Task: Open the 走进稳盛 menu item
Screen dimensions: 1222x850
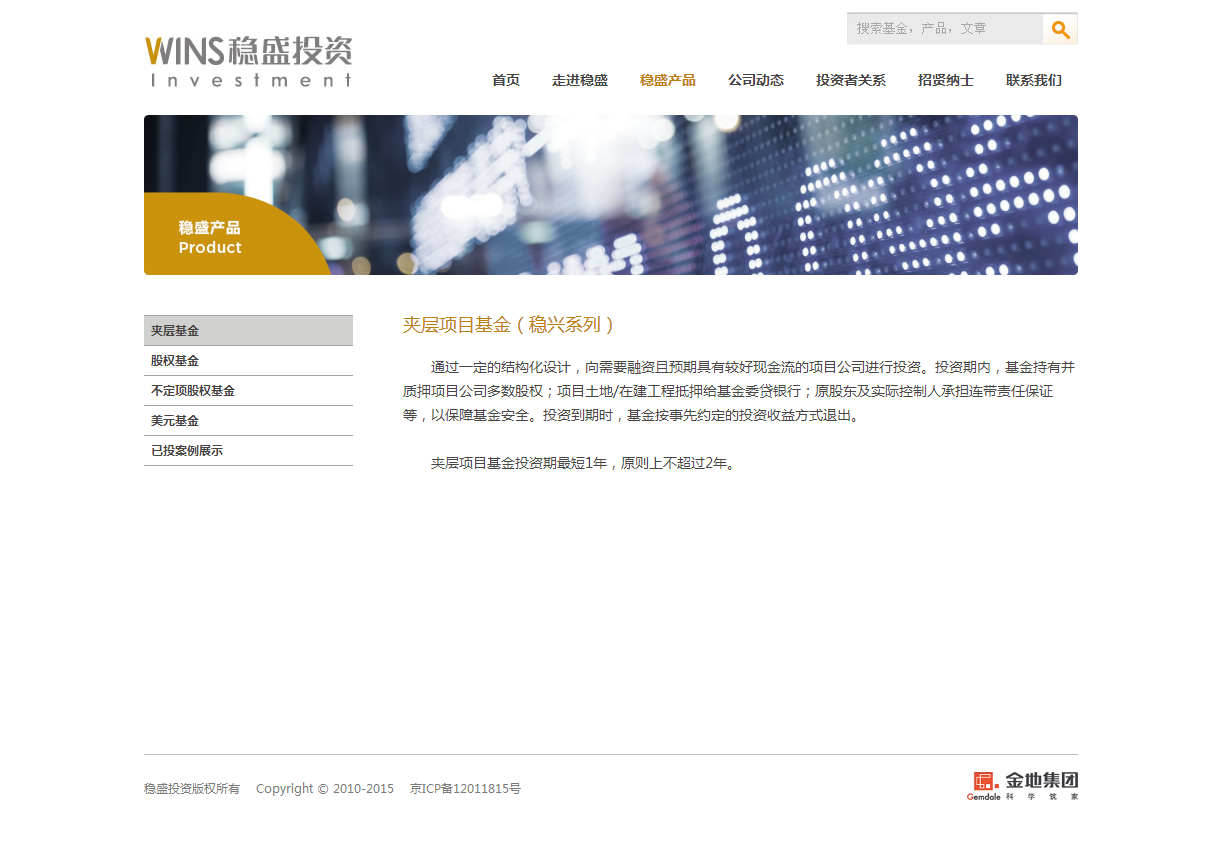Action: click(x=580, y=80)
